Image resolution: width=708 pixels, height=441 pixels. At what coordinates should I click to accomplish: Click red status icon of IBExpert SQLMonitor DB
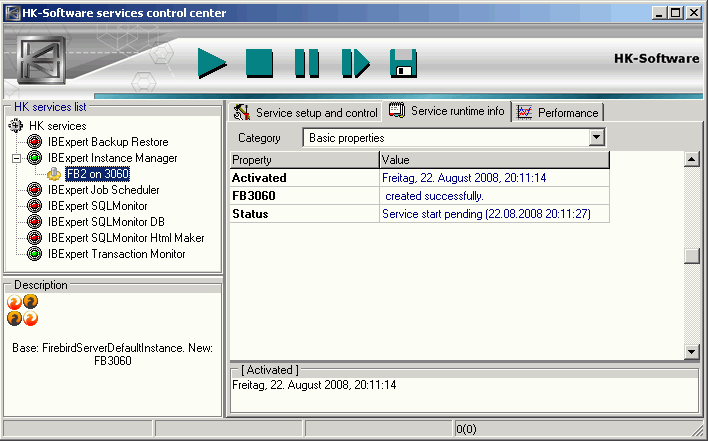point(34,222)
